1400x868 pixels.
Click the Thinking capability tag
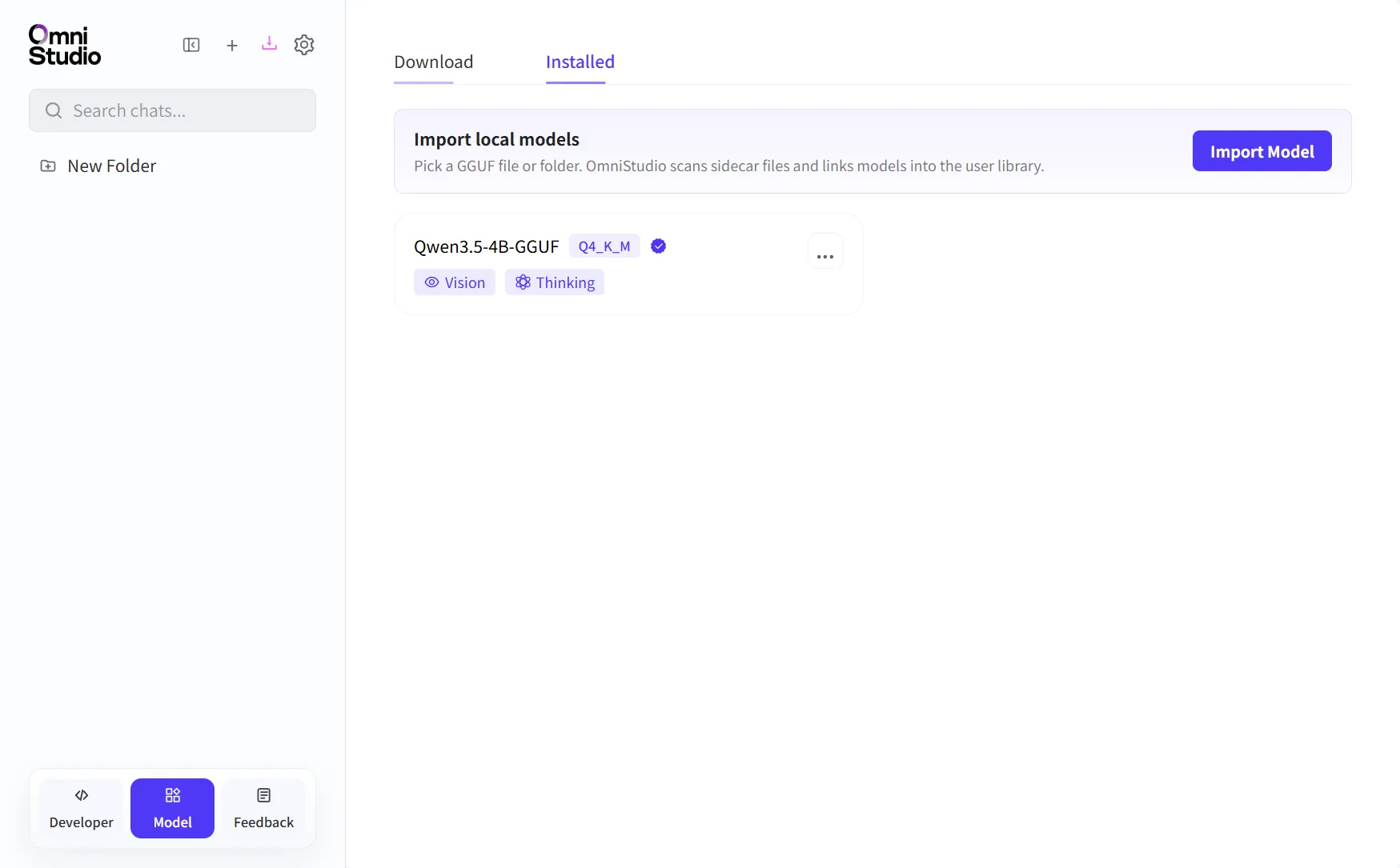(x=555, y=282)
